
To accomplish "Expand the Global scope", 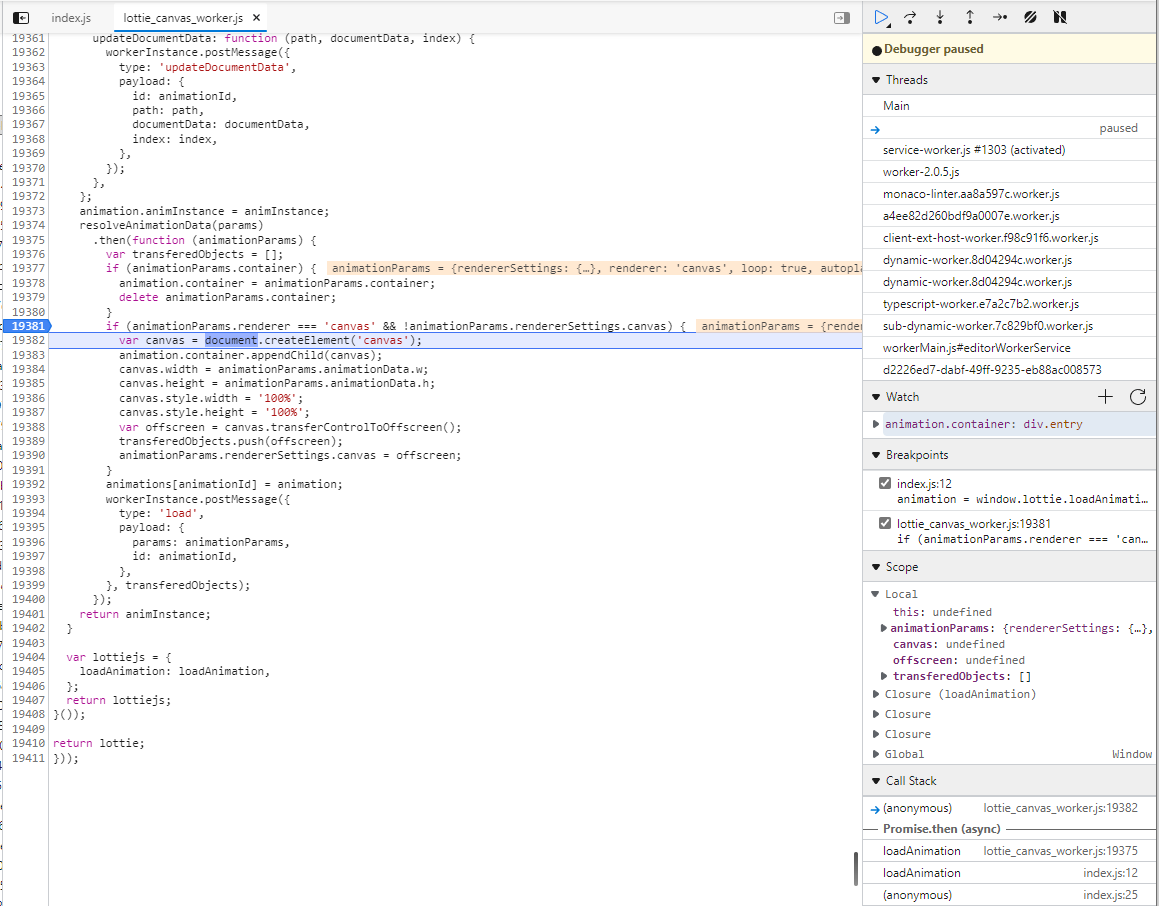I will point(876,754).
